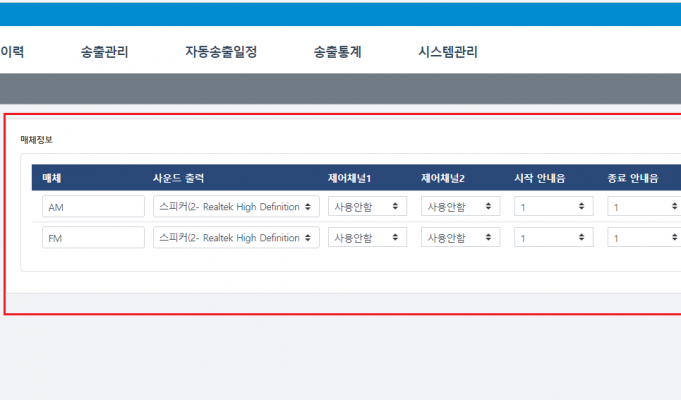Click the 종료 안내음 column header
Screen dimensions: 681x400
(633, 178)
